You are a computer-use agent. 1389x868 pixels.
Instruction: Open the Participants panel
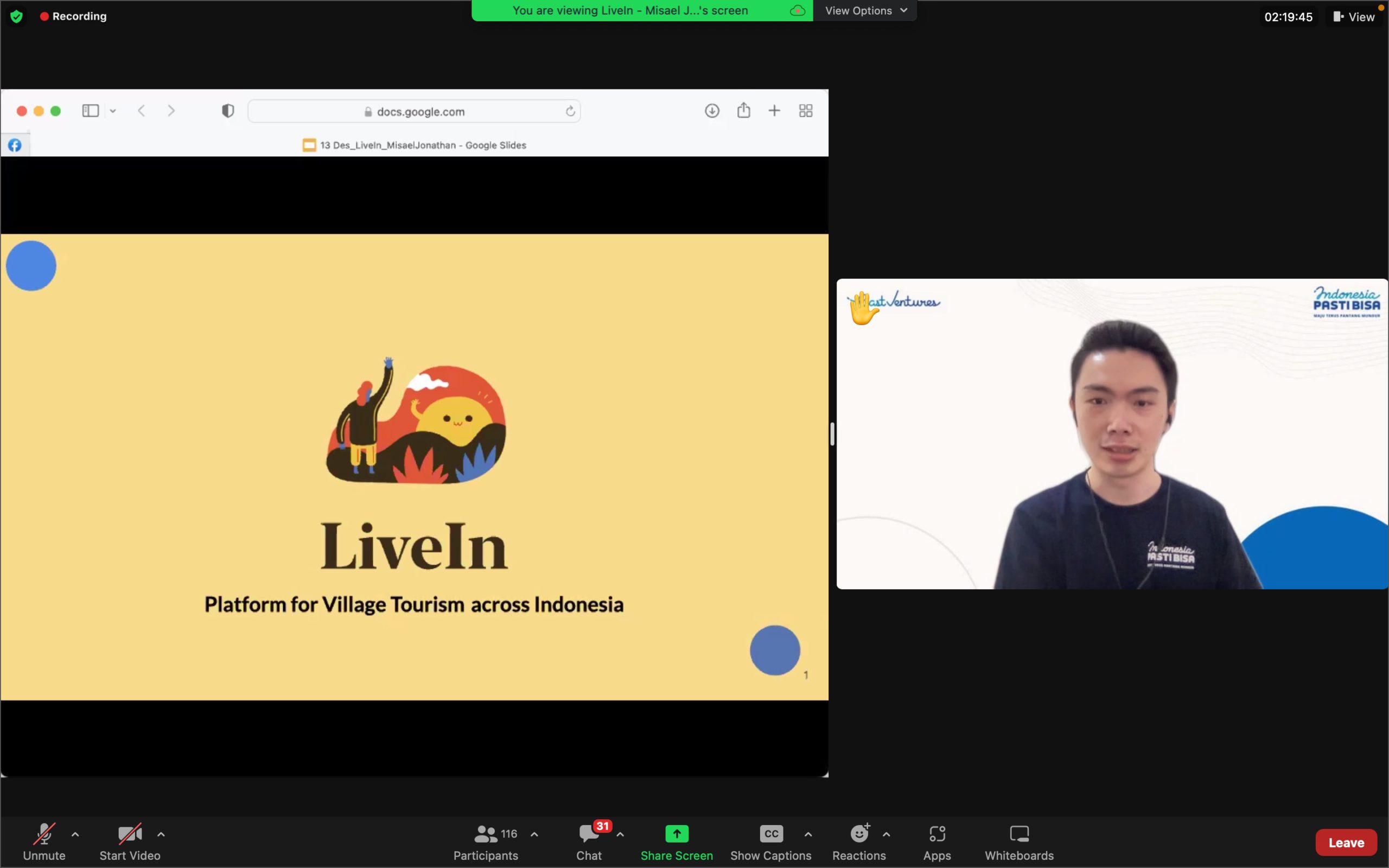pos(486,841)
